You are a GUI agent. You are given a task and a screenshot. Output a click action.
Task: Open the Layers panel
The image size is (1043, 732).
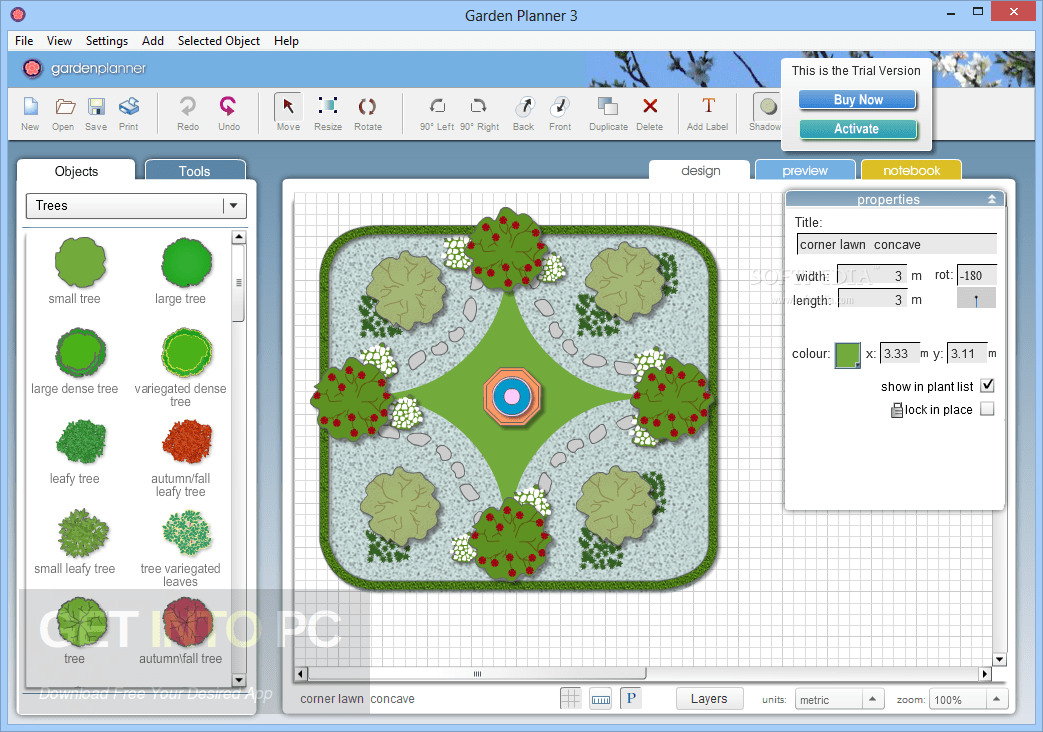coord(709,697)
